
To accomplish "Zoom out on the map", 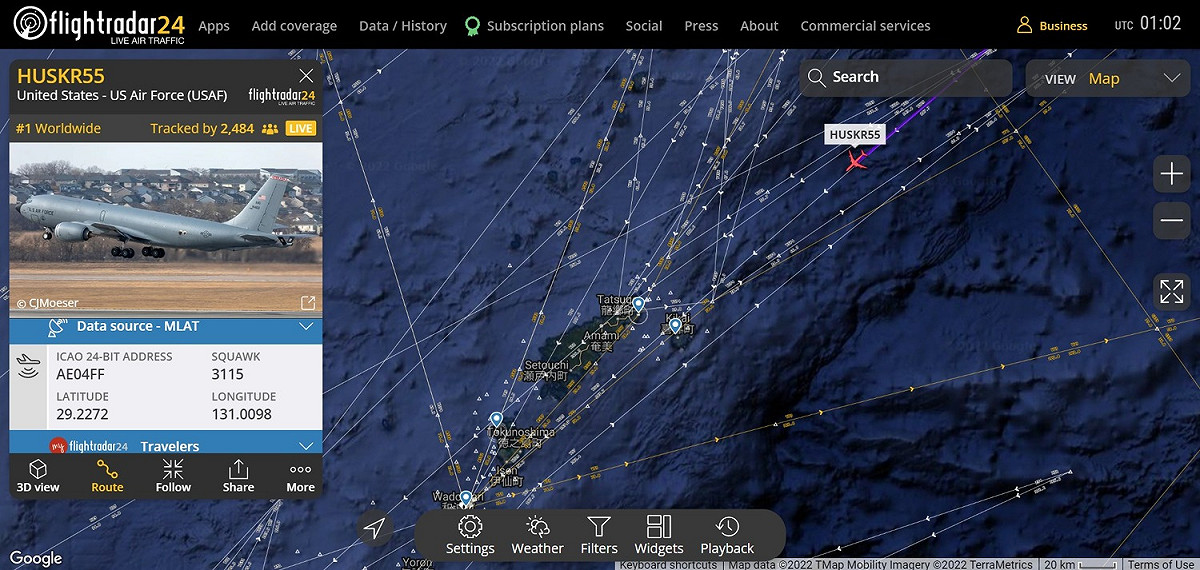I will point(1171,221).
